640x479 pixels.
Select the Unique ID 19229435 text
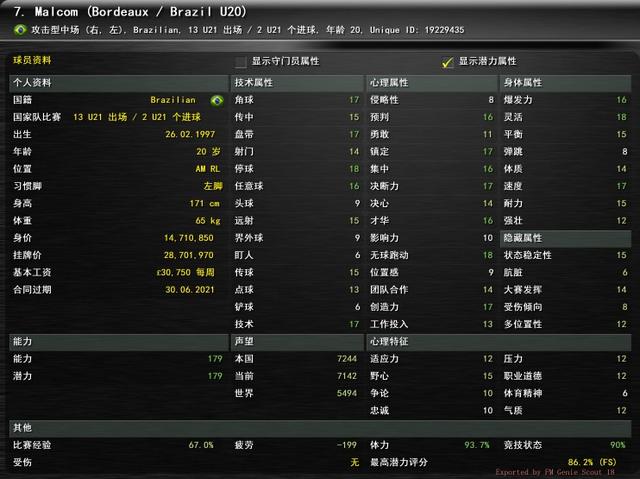tap(417, 30)
